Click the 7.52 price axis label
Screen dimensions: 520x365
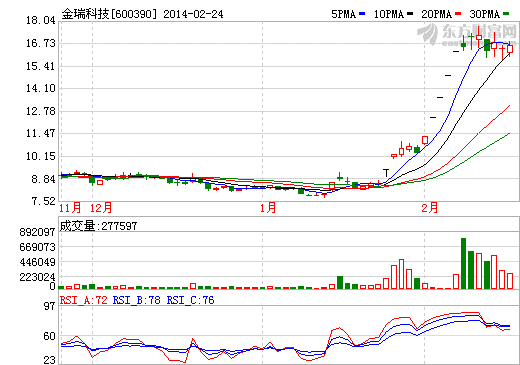[x=43, y=201]
